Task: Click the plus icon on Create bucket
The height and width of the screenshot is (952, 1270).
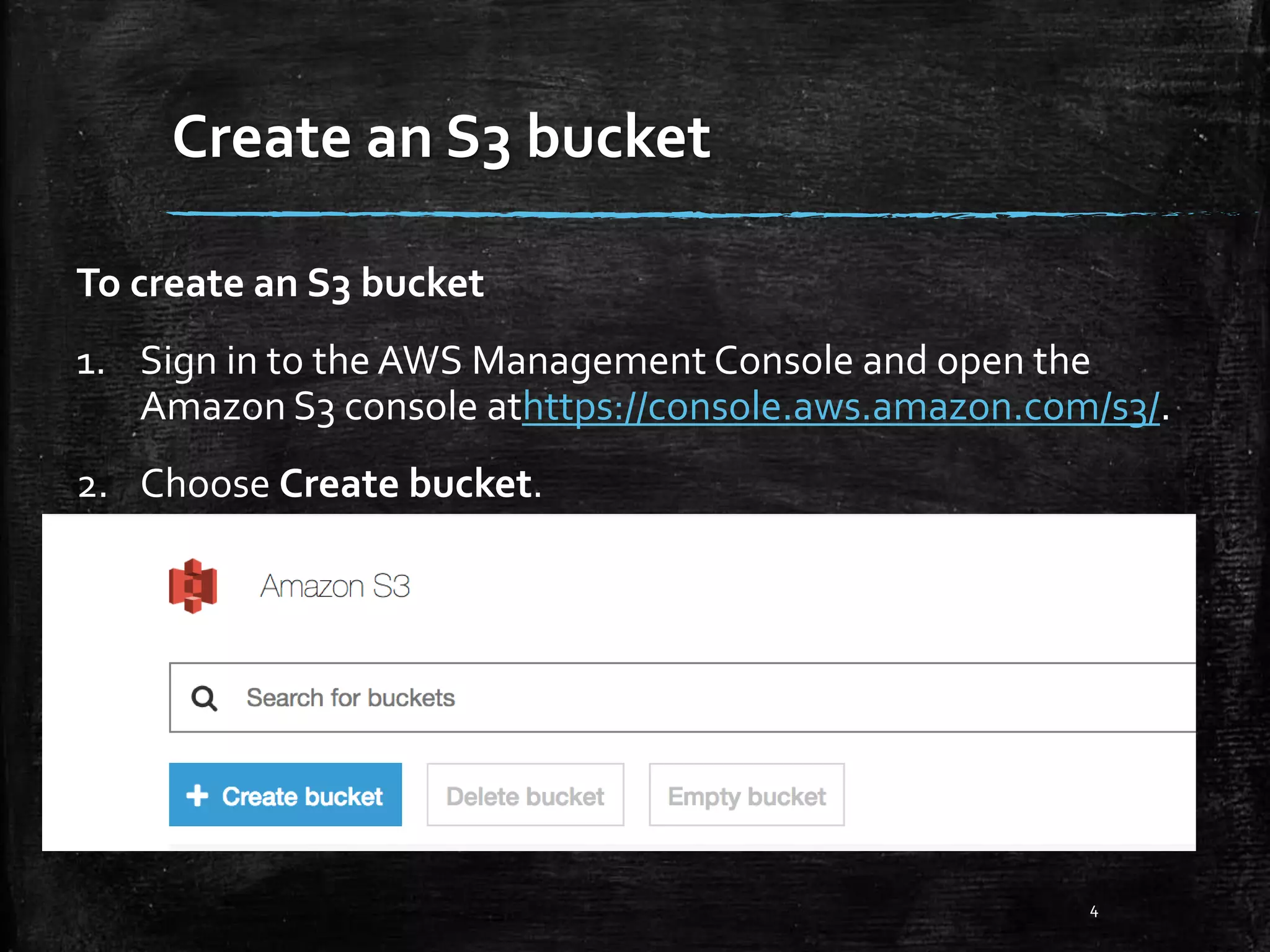Action: click(197, 795)
